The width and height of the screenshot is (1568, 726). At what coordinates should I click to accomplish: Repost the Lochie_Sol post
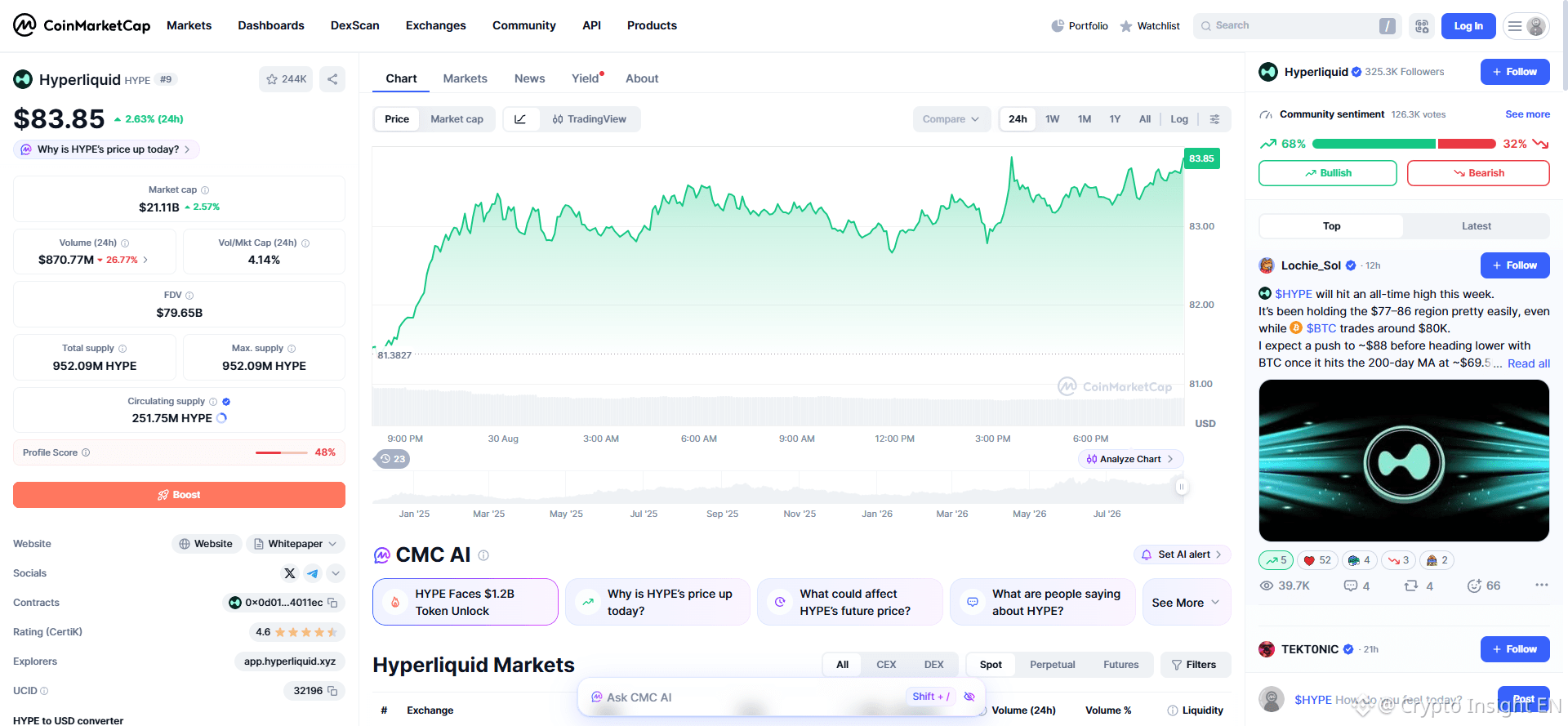coord(1418,586)
